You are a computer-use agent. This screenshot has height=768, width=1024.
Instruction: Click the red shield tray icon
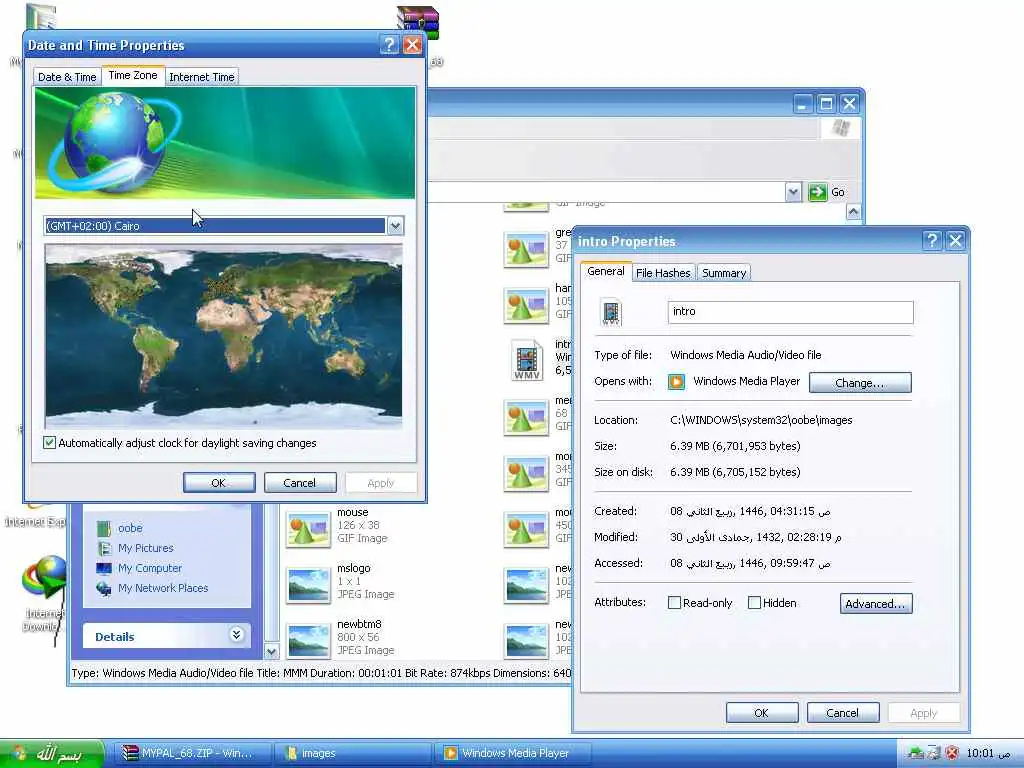952,753
